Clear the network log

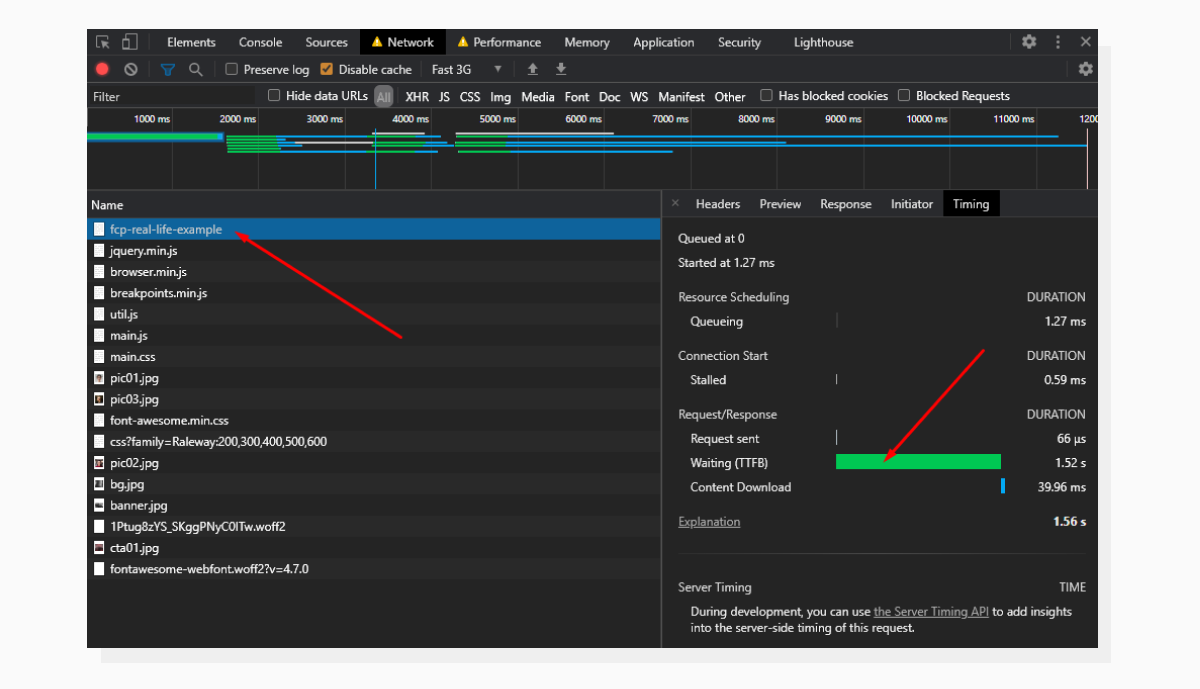point(129,69)
